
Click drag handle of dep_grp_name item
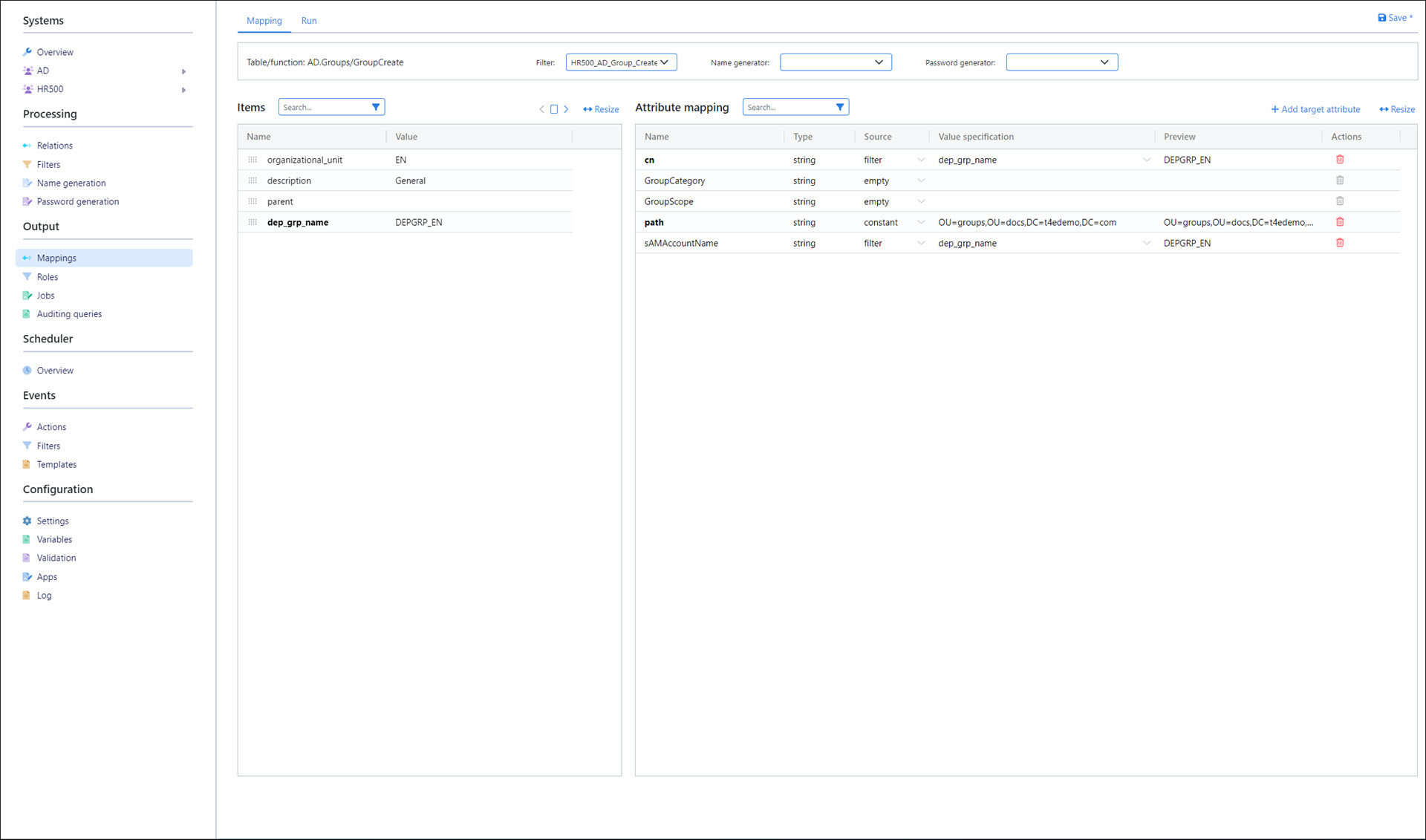[x=253, y=222]
